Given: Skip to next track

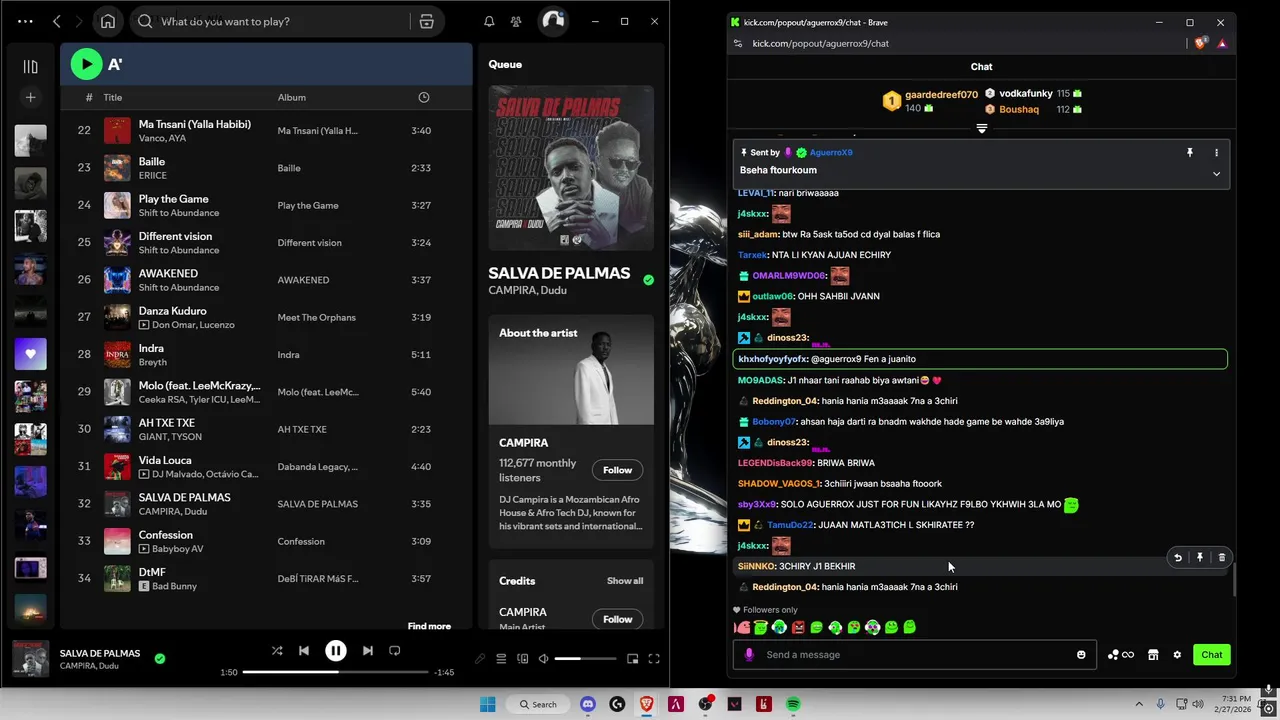Looking at the screenshot, I should 368,651.
